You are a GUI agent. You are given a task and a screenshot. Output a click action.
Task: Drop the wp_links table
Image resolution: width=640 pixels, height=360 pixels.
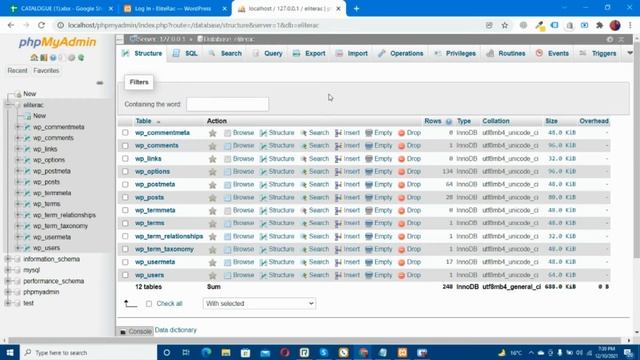(x=409, y=159)
